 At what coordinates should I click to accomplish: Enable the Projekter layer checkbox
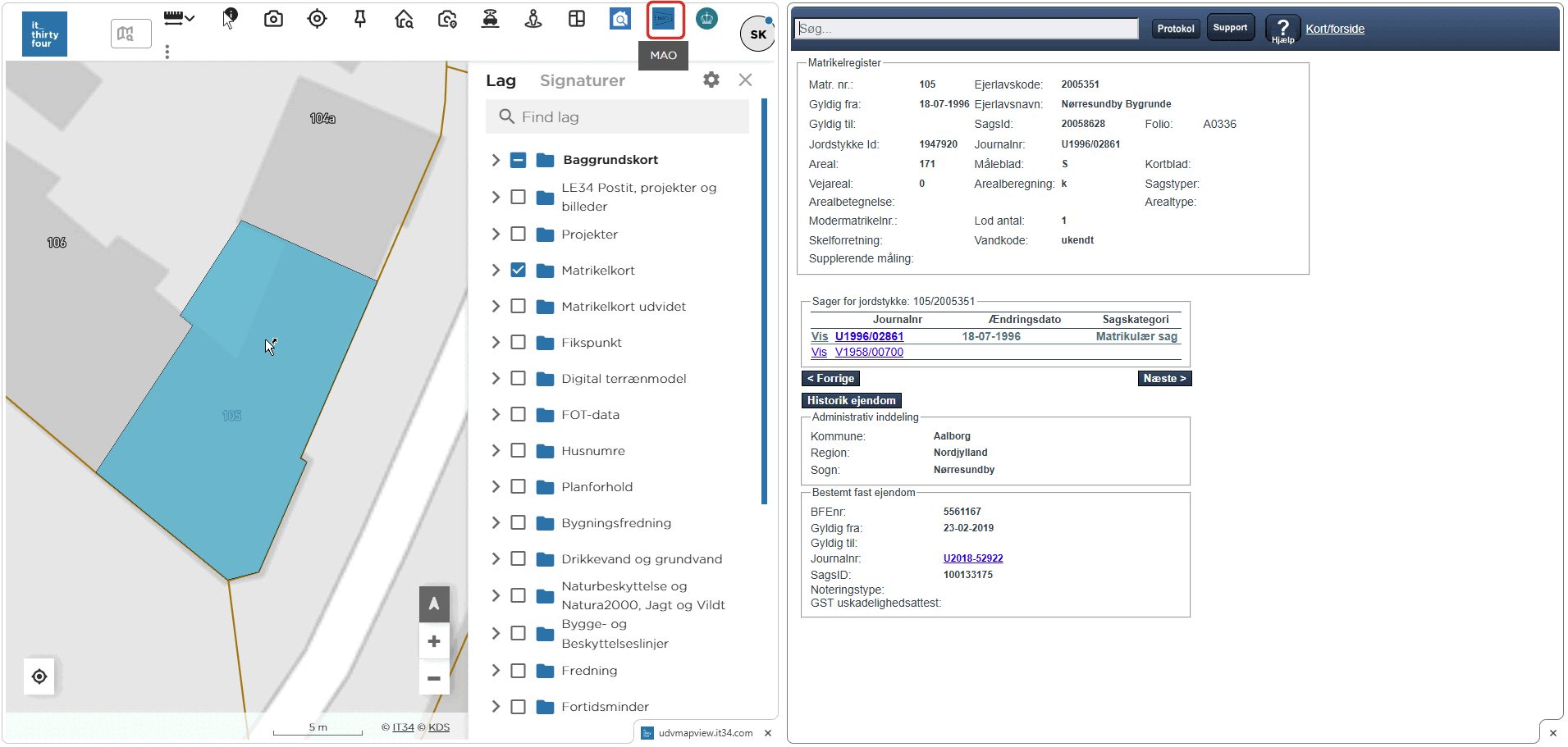coord(518,234)
